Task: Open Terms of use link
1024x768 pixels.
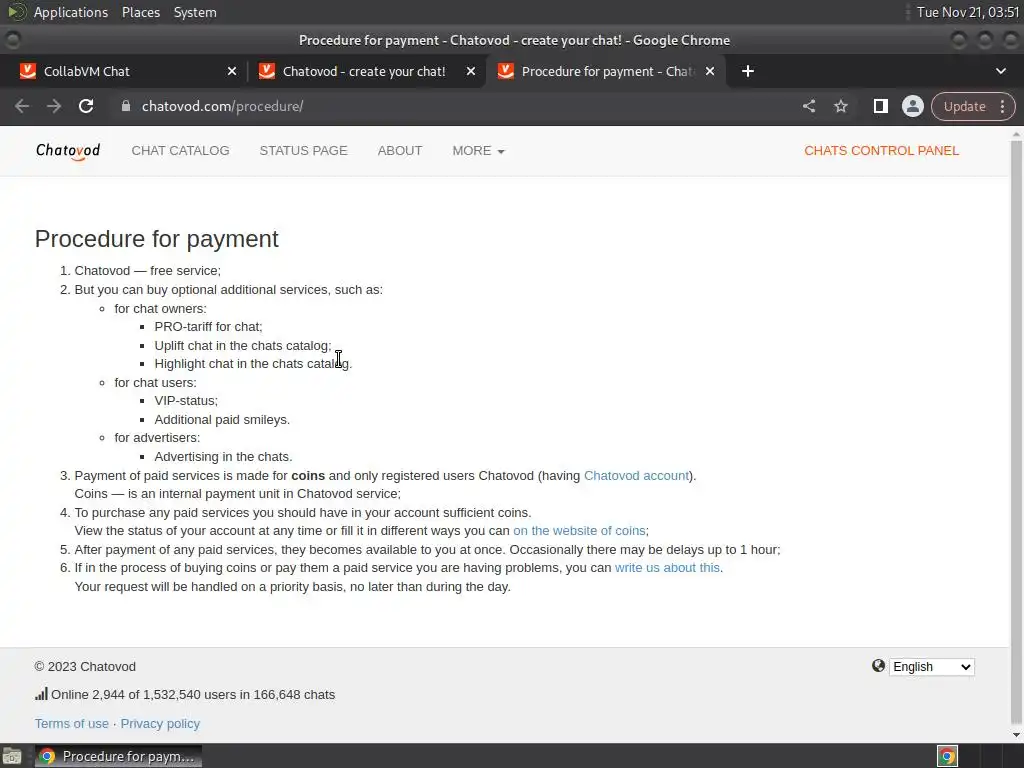Action: click(72, 724)
